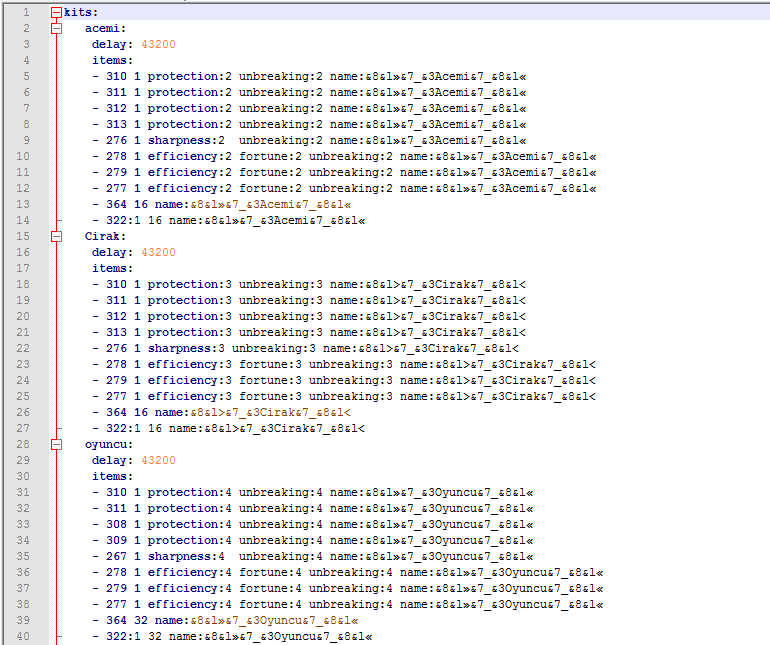Click delay value 43200 under acemi
Viewport: 770px width, 645px height.
point(158,44)
